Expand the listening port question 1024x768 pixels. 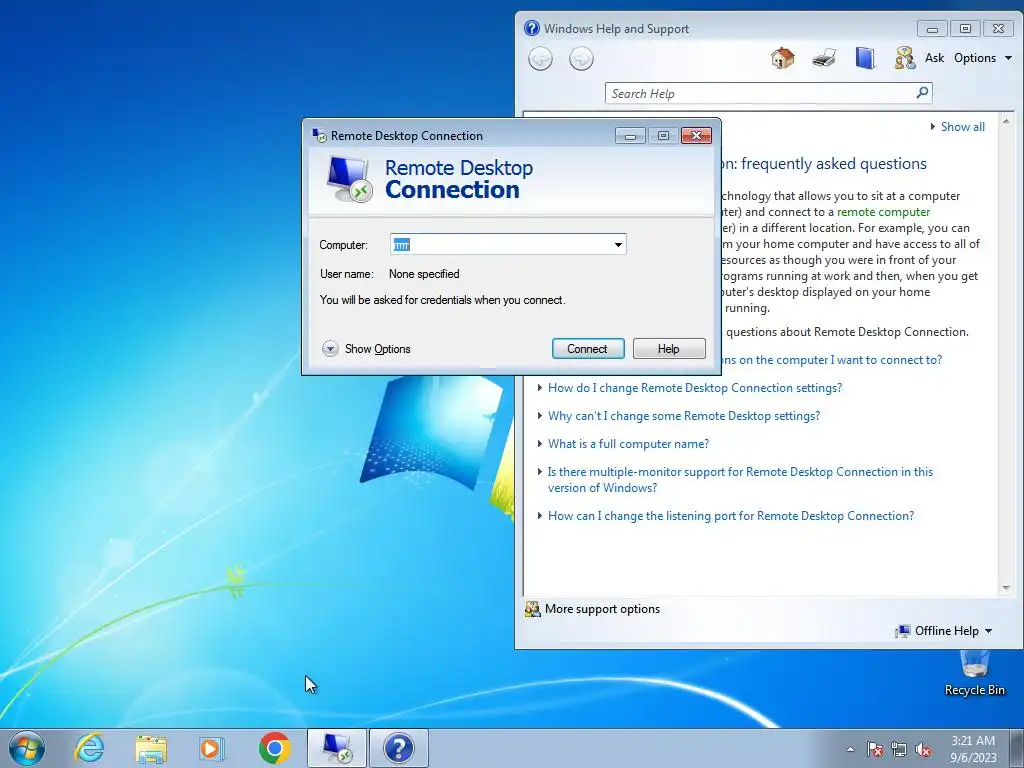point(731,516)
